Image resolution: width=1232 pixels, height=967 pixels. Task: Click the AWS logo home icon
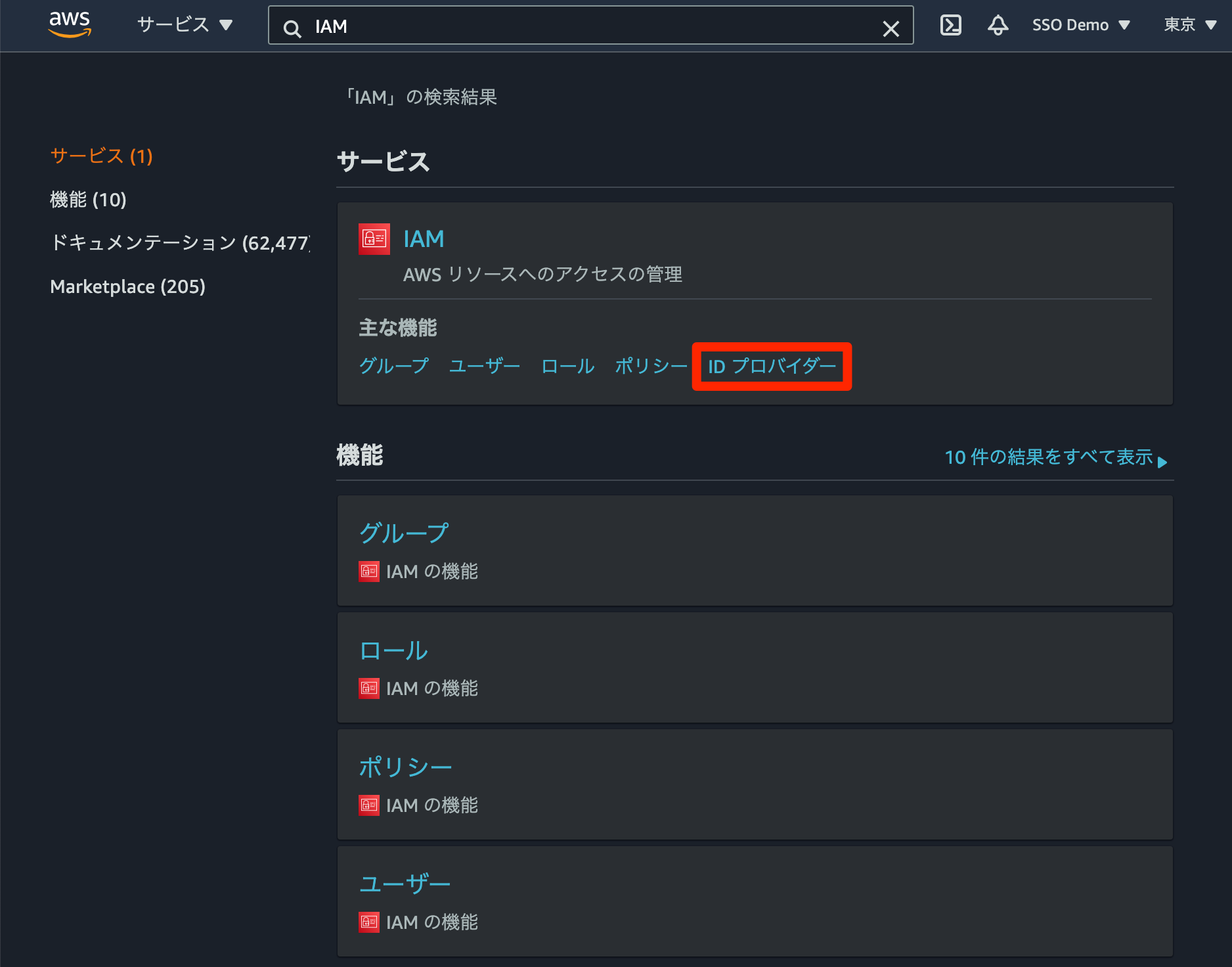pyautogui.click(x=70, y=24)
